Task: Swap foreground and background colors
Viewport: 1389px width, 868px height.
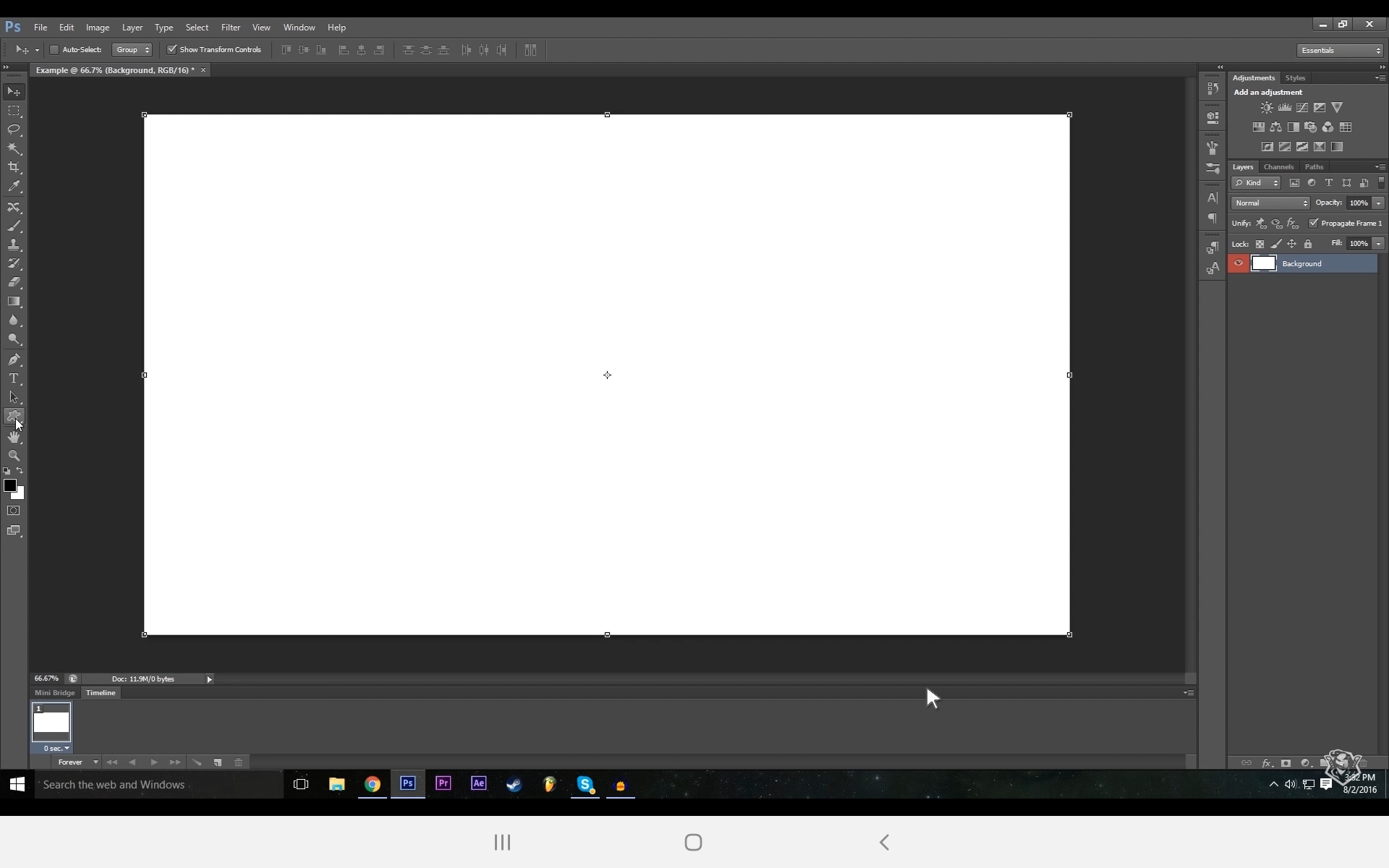Action: [20, 471]
